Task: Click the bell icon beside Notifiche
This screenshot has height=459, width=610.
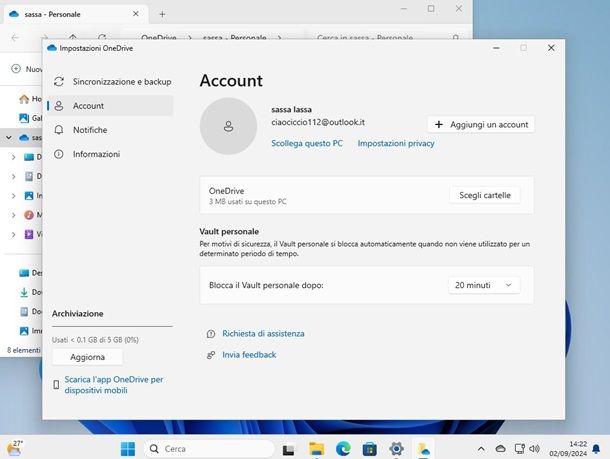Action: click(x=59, y=130)
